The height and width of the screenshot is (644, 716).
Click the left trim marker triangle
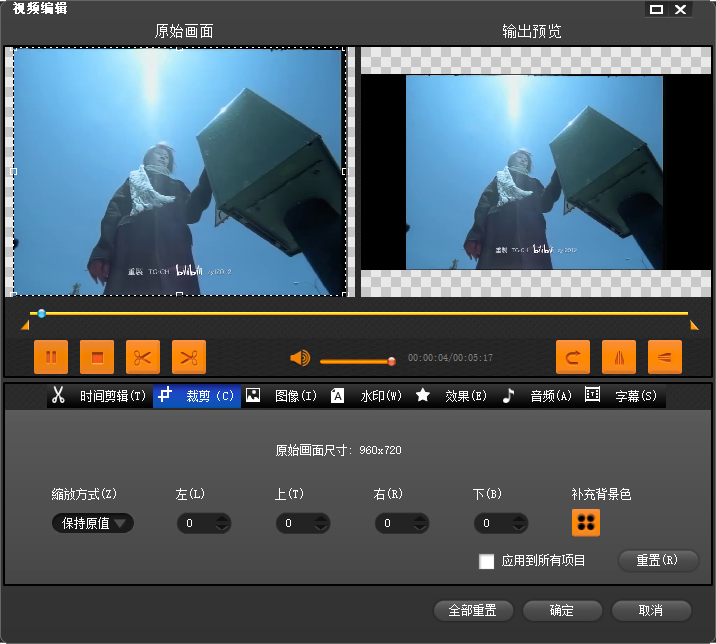25,325
